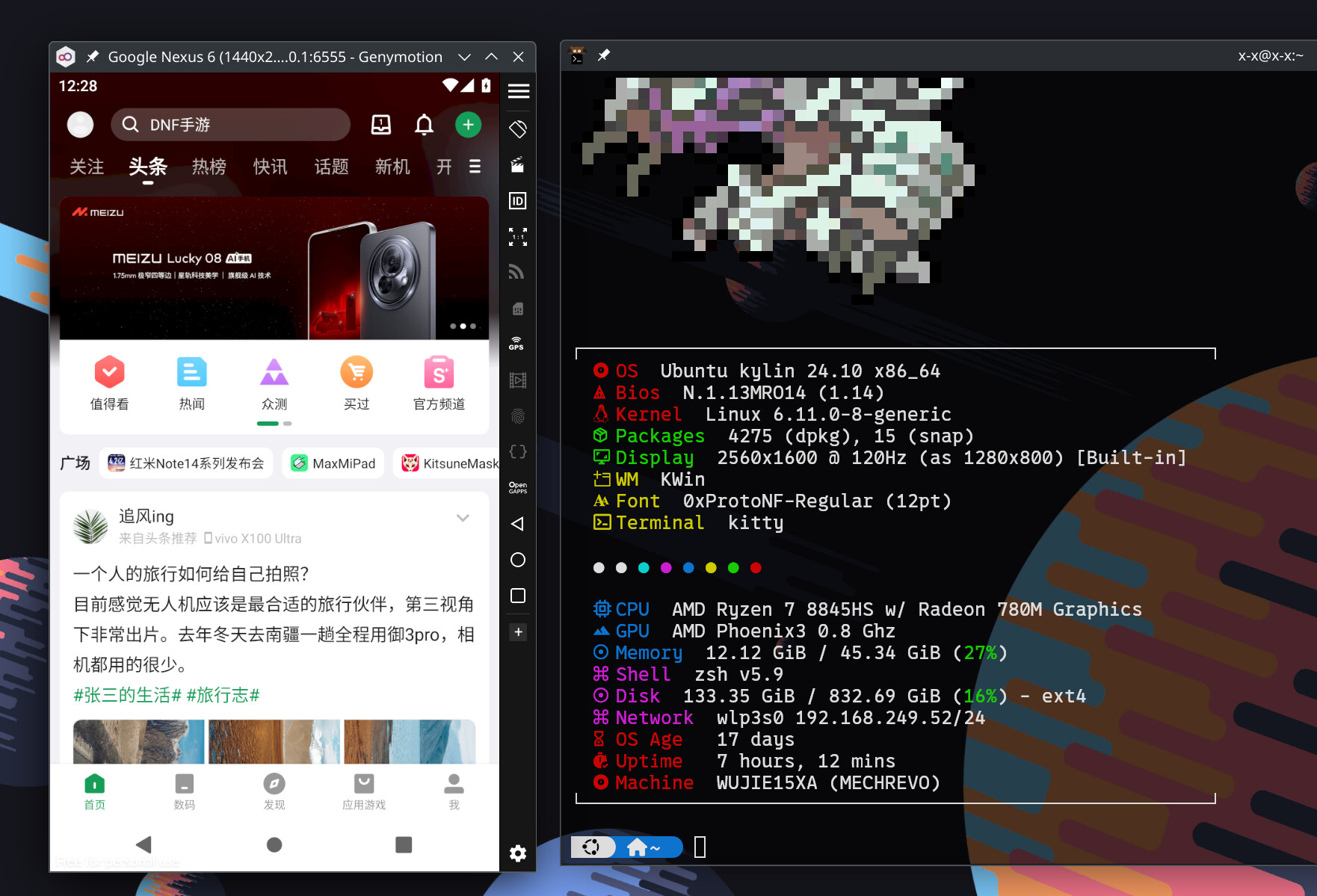Open the screencast film icon tool
The width and height of the screenshot is (1317, 896).
[x=517, y=380]
